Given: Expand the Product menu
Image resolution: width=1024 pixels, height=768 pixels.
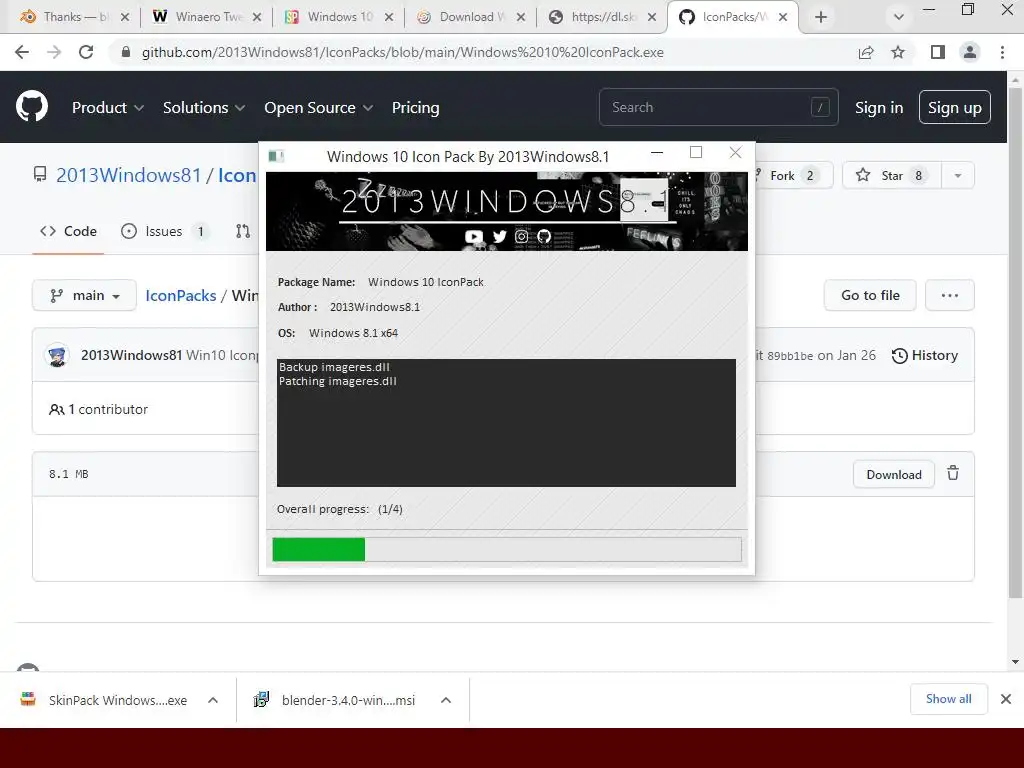Looking at the screenshot, I should 108,108.
